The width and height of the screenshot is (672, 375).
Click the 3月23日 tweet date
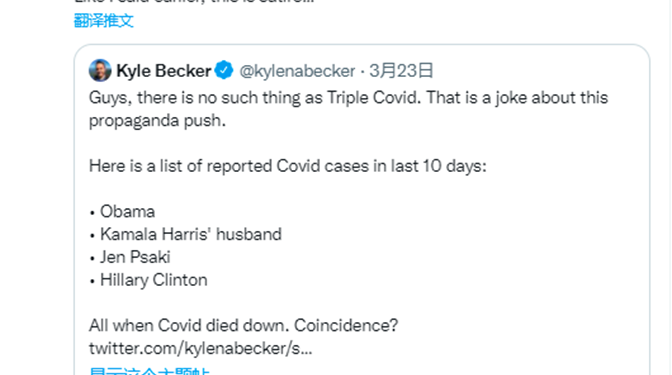click(402, 71)
